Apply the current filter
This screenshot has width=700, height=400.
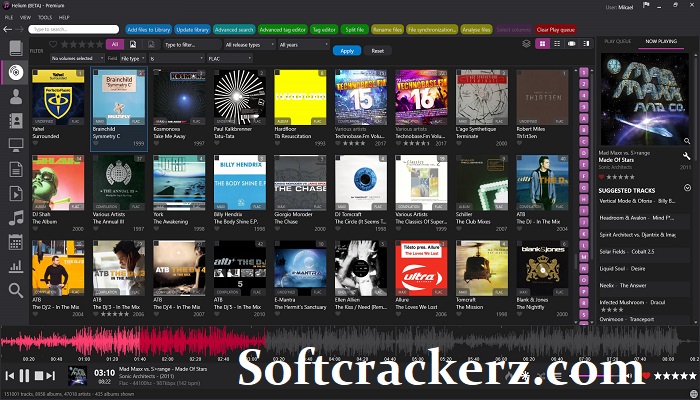tap(347, 51)
